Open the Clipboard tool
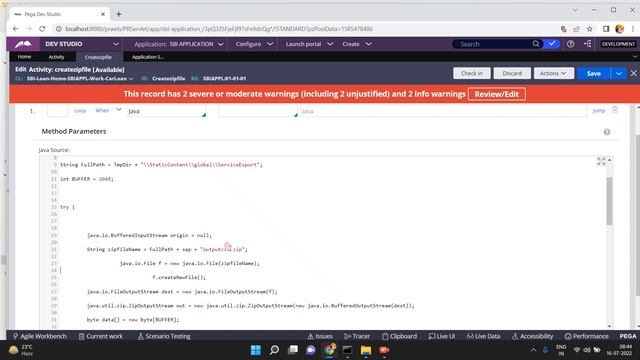The image size is (640, 360). click(x=400, y=336)
